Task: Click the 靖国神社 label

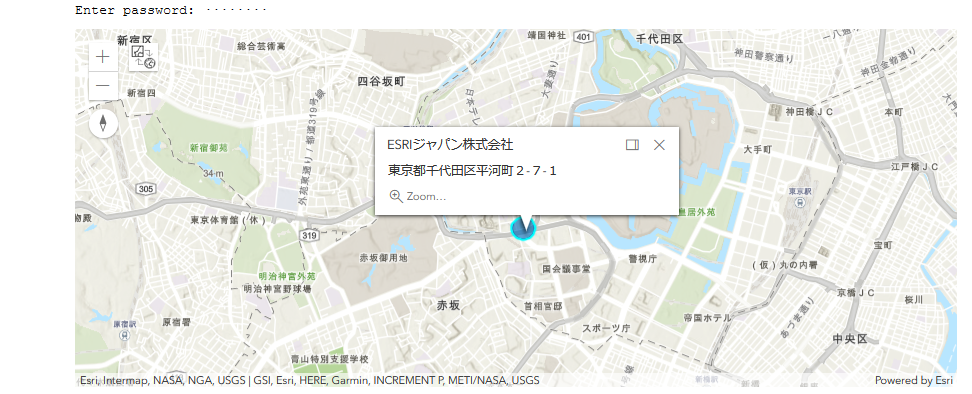Action: 547,36
